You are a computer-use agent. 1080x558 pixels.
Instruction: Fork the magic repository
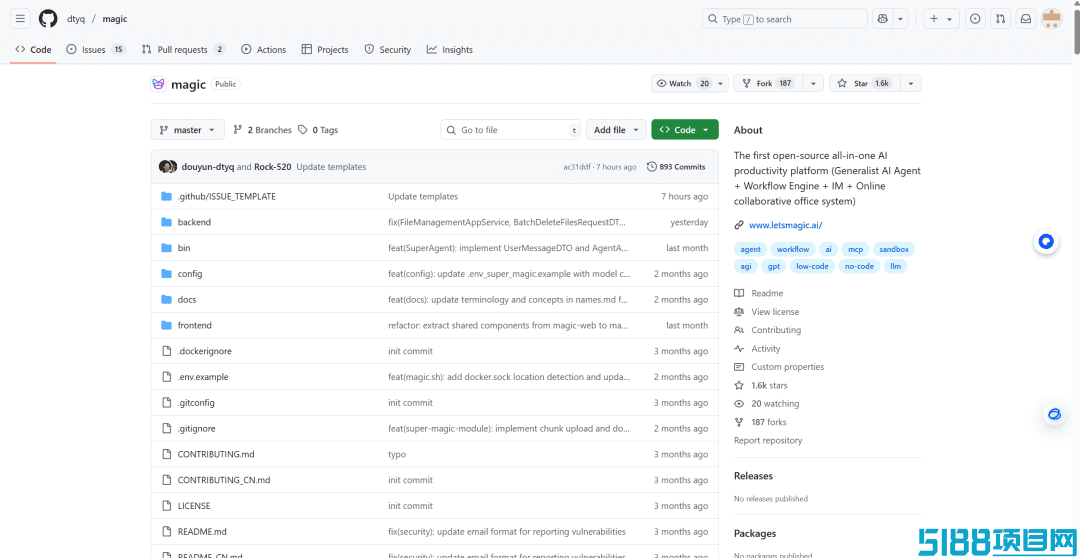click(767, 83)
